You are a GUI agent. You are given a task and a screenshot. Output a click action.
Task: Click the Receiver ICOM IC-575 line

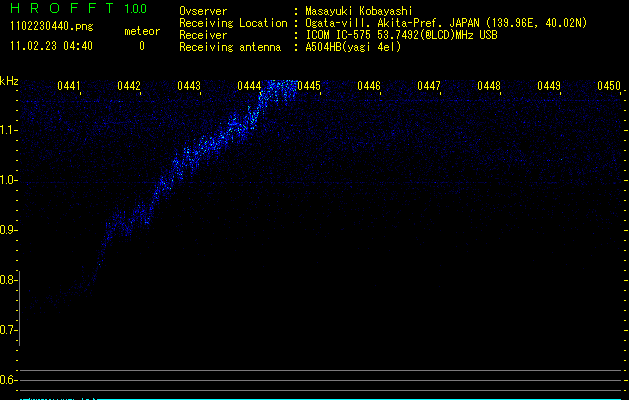pyautogui.click(x=401, y=35)
